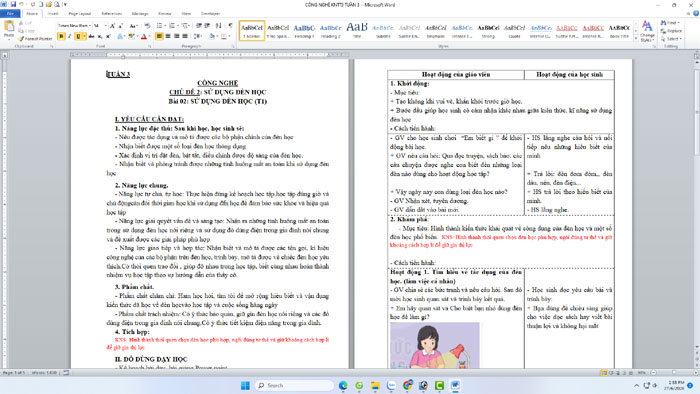The height and width of the screenshot is (394, 700).
Task: Click the bullets list icon
Action: [160, 26]
